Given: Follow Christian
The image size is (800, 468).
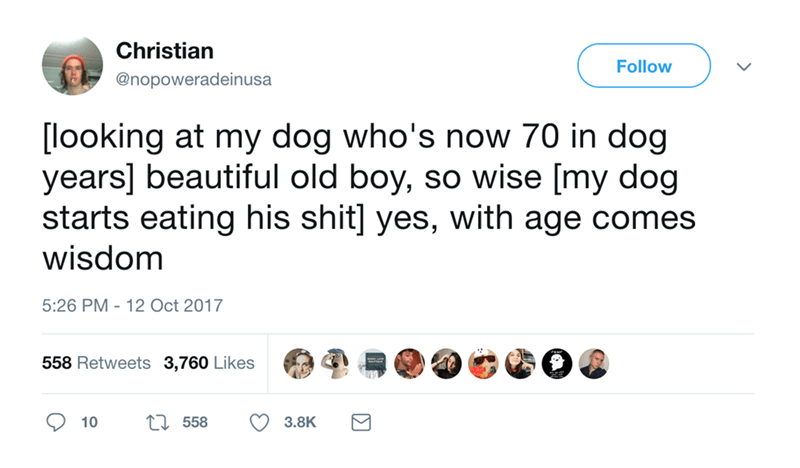Looking at the screenshot, I should (x=643, y=66).
